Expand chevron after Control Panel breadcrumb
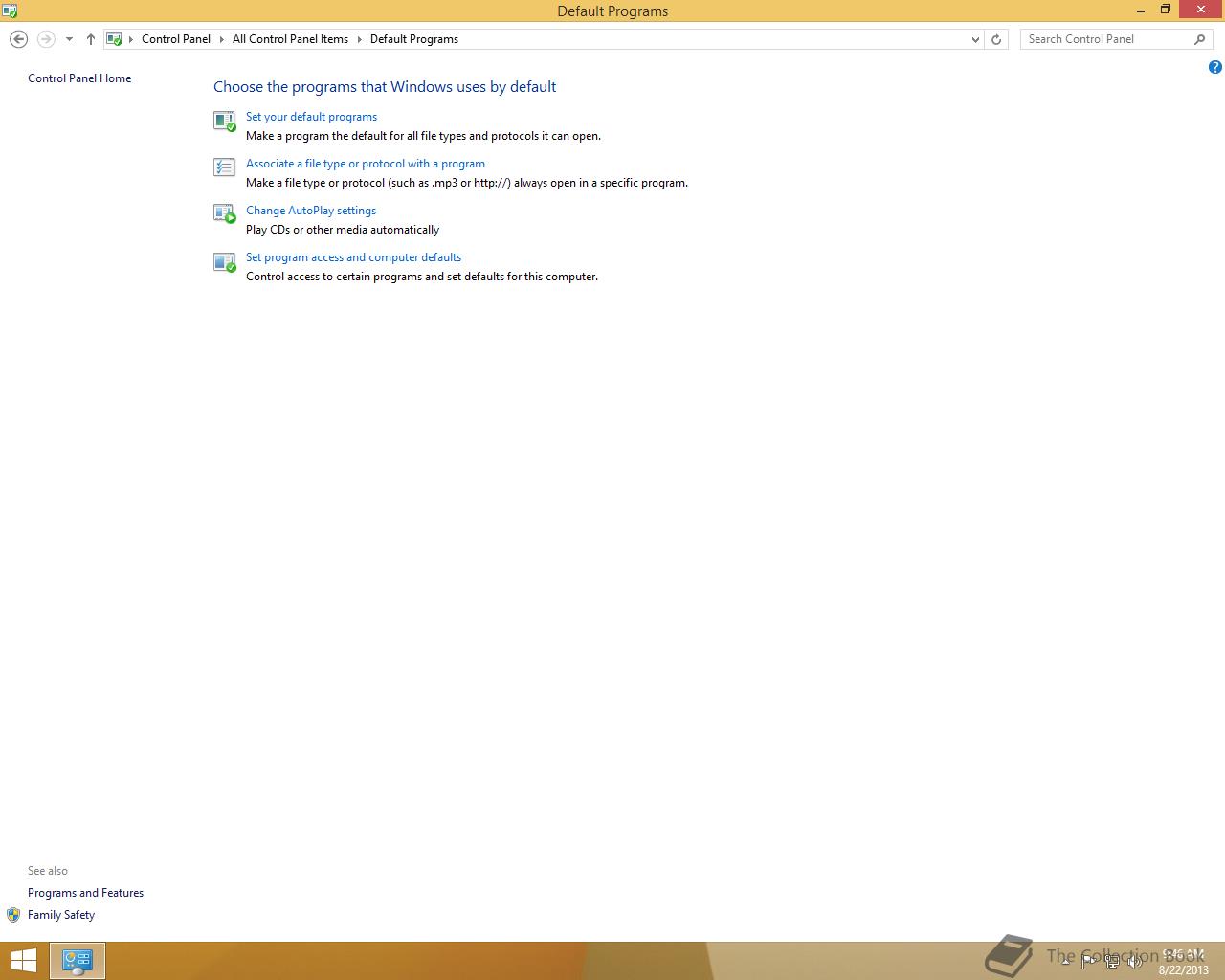 coord(222,39)
